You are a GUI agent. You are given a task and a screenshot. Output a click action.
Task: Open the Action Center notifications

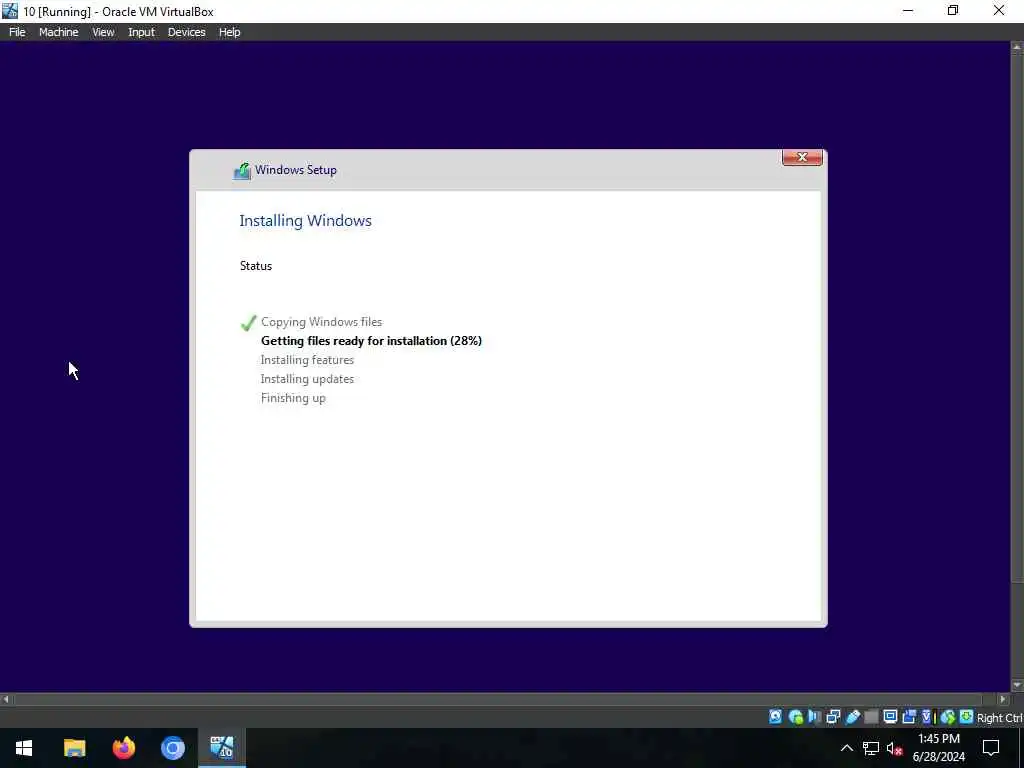pyautogui.click(x=991, y=748)
